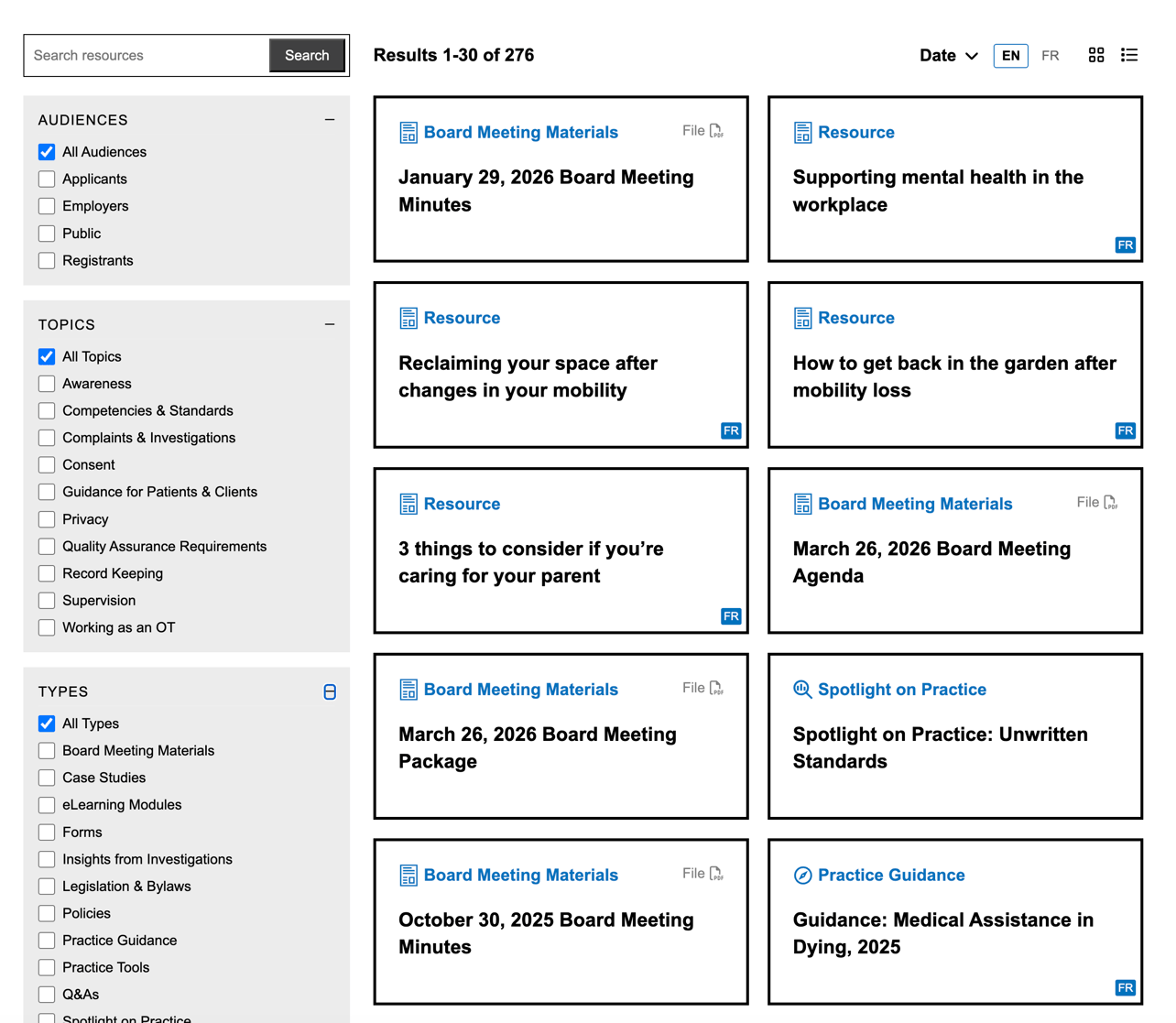Image resolution: width=1176 pixels, height=1023 pixels.
Task: Open French version of Reclaiming your space card
Action: pyautogui.click(x=731, y=430)
